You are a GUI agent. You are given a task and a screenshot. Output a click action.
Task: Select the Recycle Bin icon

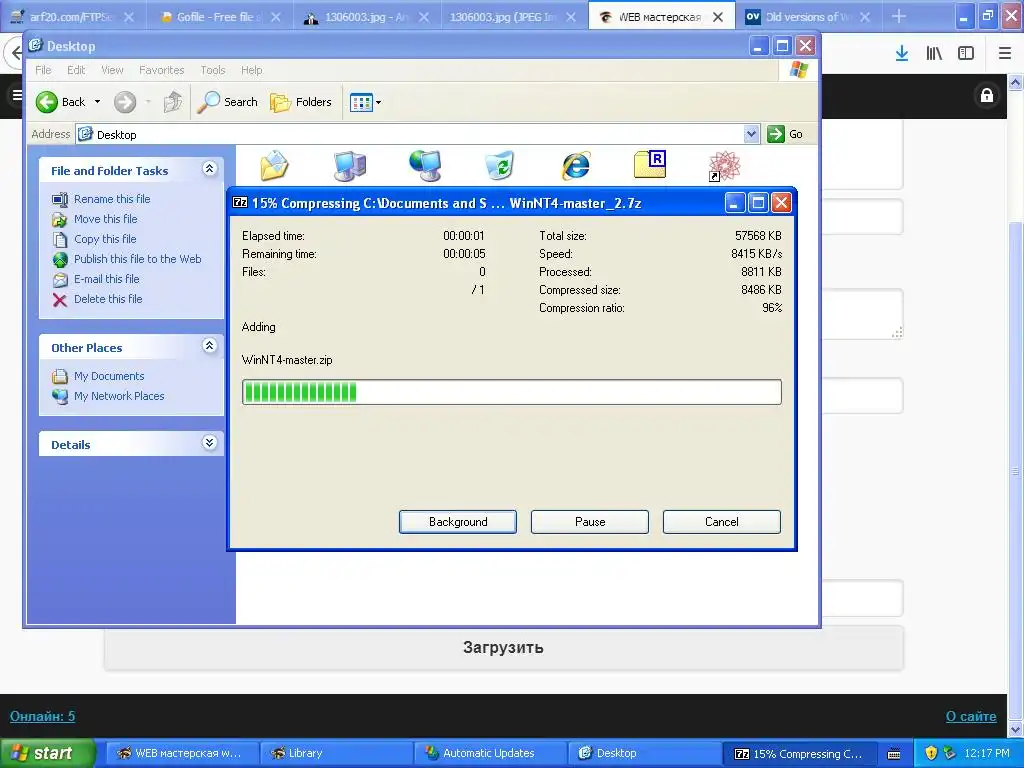tap(500, 165)
